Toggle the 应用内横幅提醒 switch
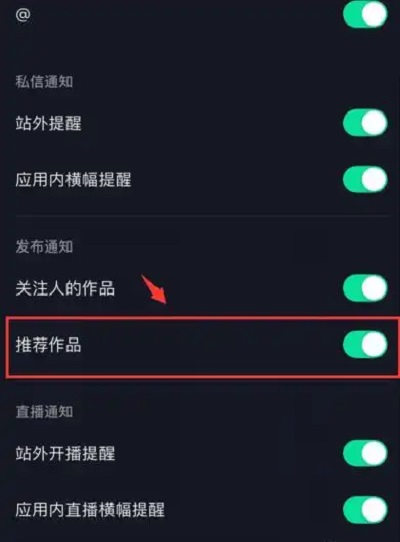 365,179
